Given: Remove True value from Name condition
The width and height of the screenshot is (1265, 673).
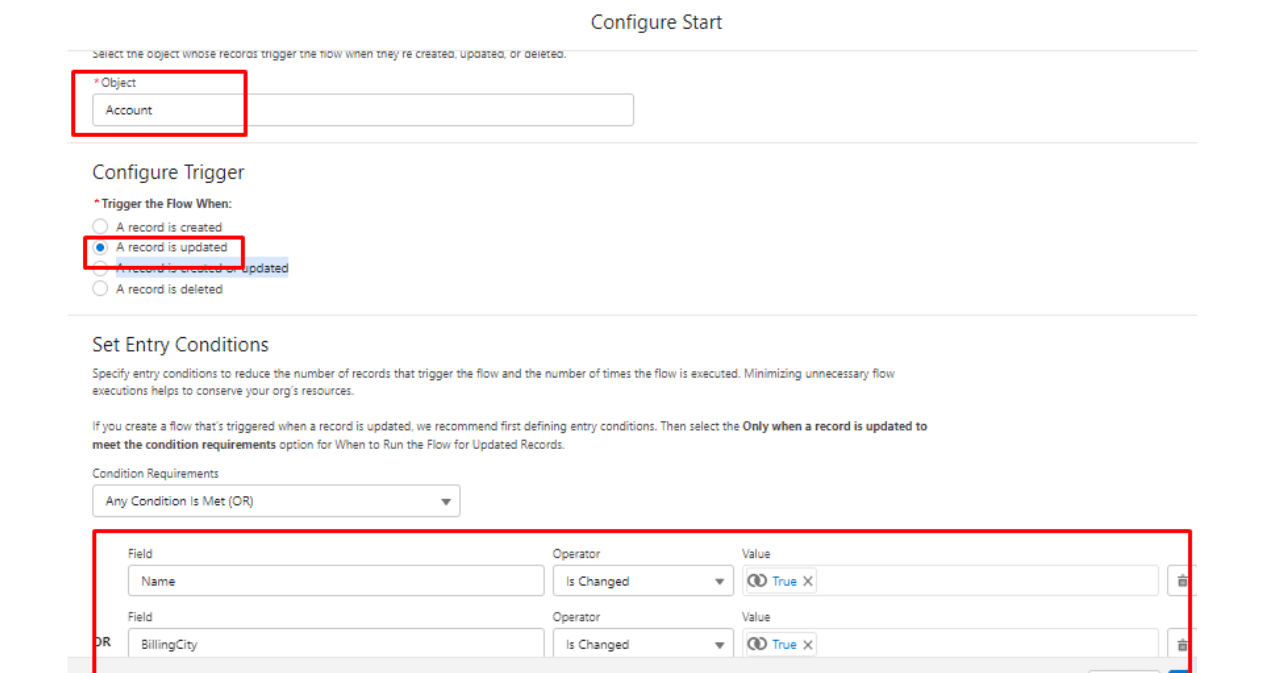Looking at the screenshot, I should (808, 581).
